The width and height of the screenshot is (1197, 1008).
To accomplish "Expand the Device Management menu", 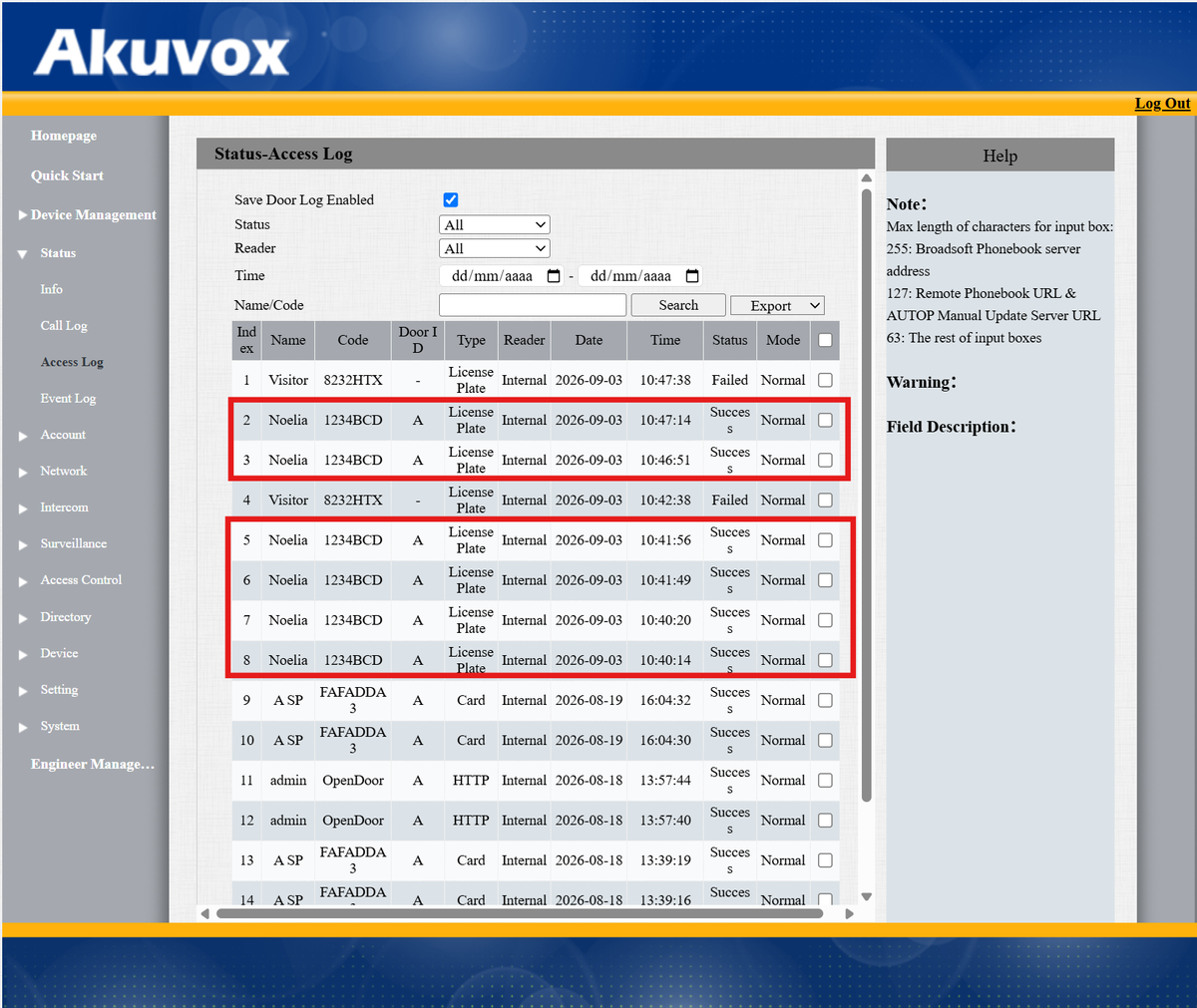I will tap(88, 215).
